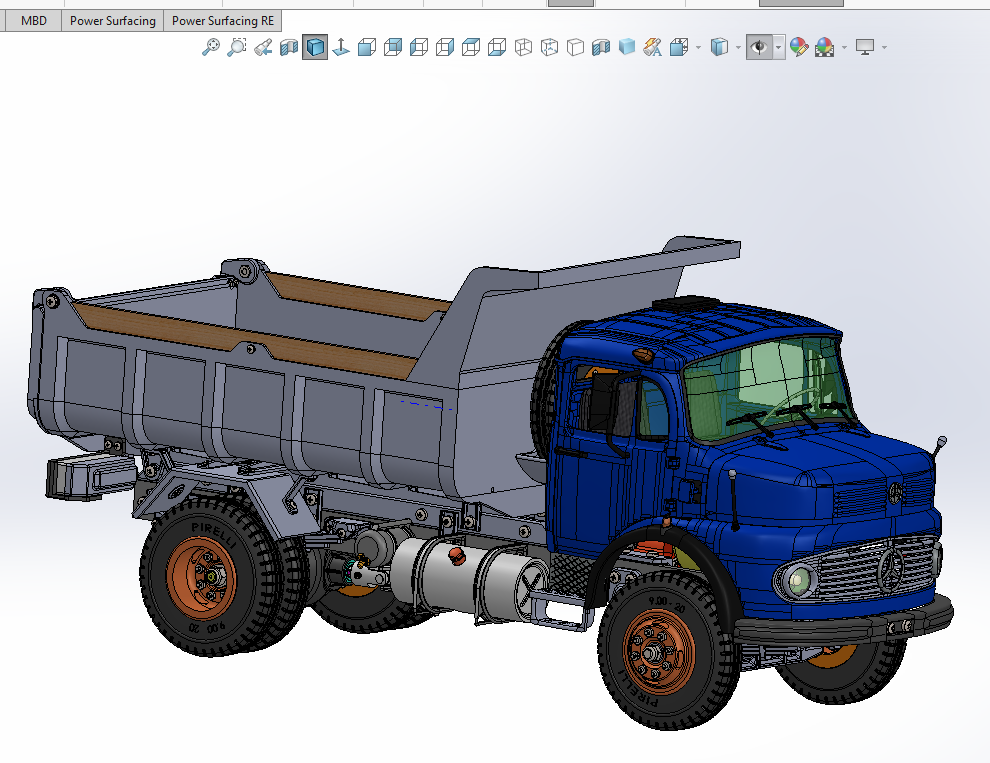
Task: Select the Isometric view wireframe cube
Action: (523, 47)
